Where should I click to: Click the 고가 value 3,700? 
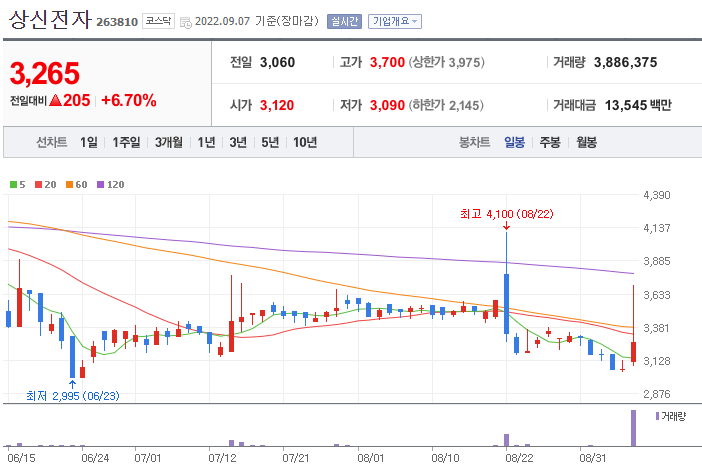coord(387,62)
